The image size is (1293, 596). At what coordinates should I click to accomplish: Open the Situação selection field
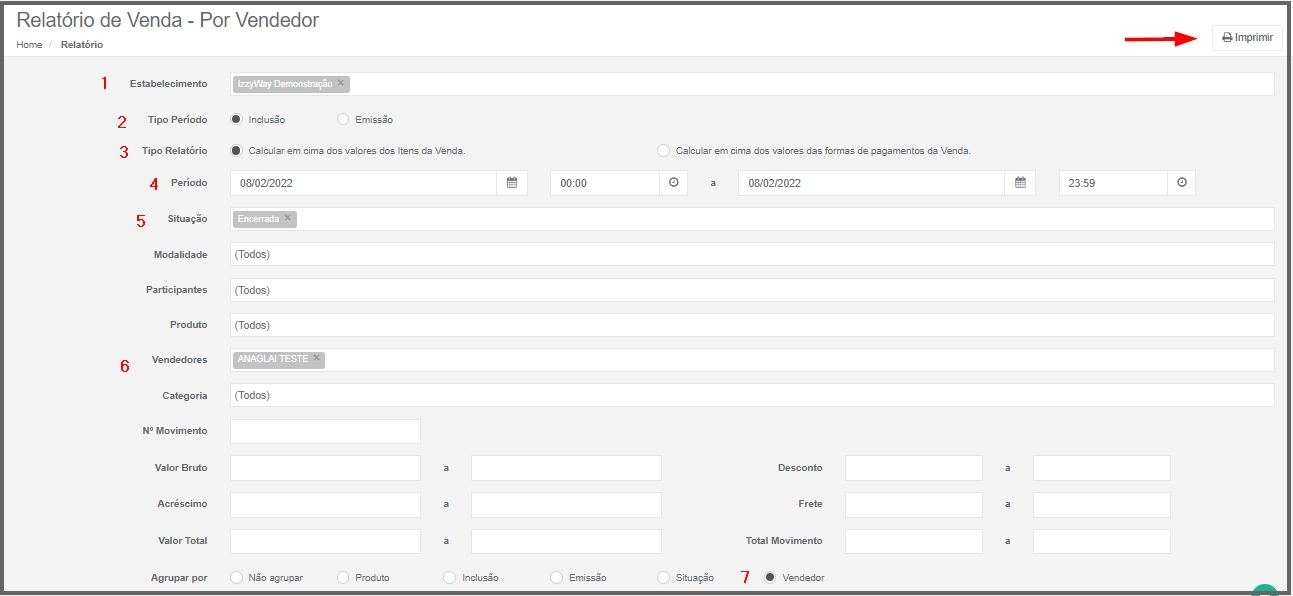(x=752, y=219)
